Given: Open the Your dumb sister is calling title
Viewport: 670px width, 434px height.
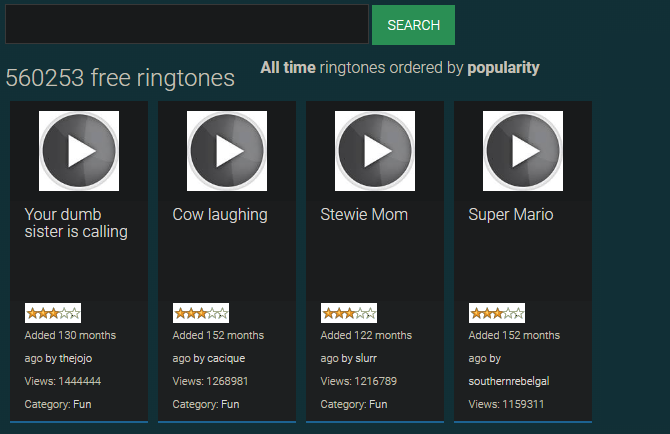Looking at the screenshot, I should click(x=76, y=223).
